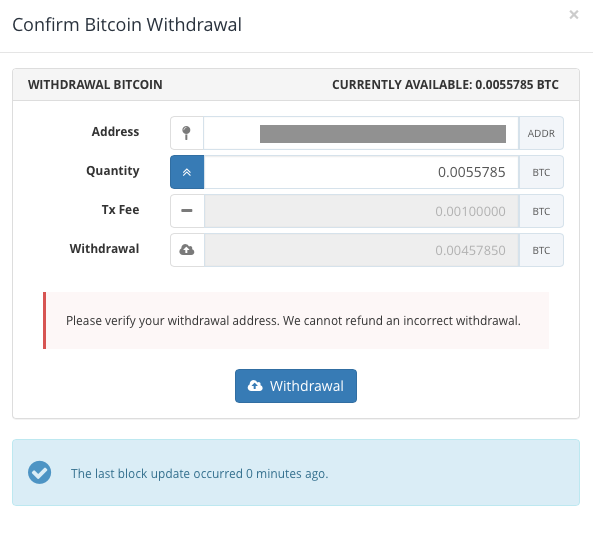Click the Currently Available balance text

coord(445,85)
